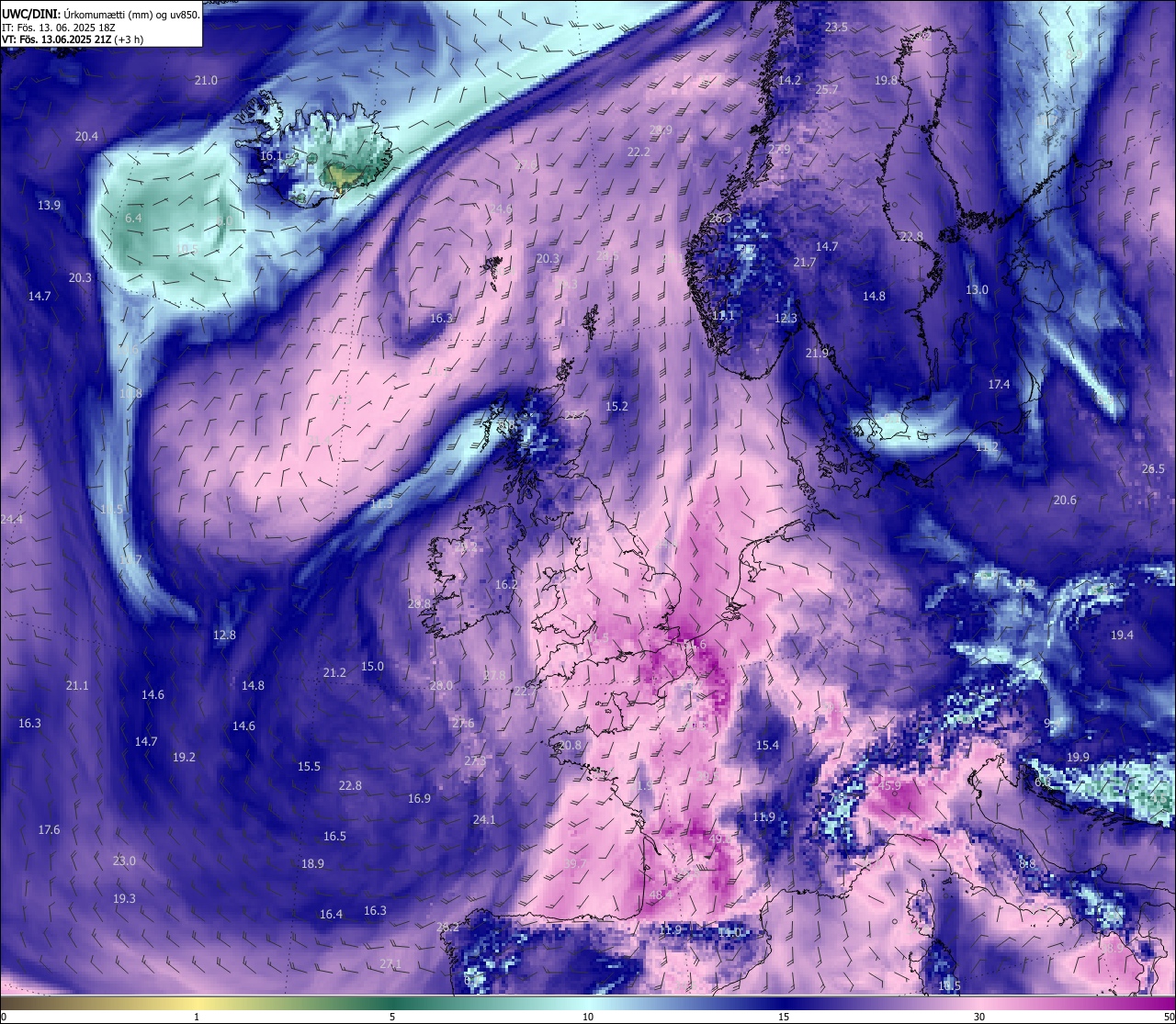Screen dimensions: 1176x1024
Task: Click the map value "13.9"
Action: (x=49, y=206)
